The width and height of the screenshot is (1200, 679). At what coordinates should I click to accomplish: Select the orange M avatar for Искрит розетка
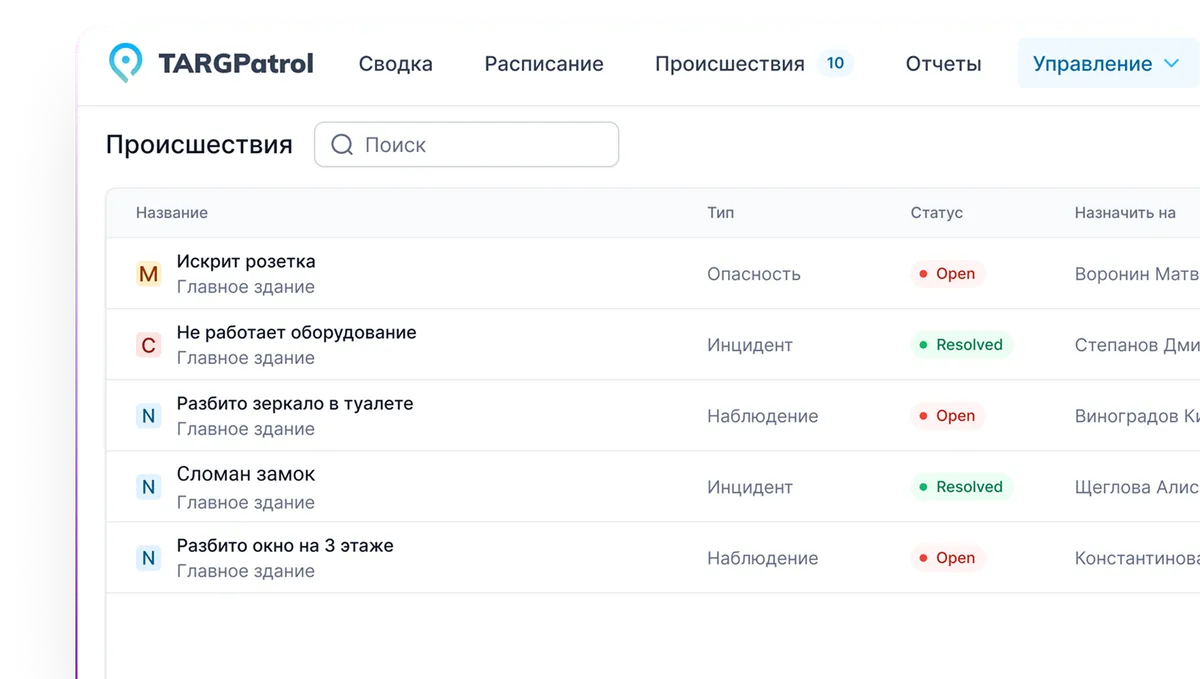[148, 273]
